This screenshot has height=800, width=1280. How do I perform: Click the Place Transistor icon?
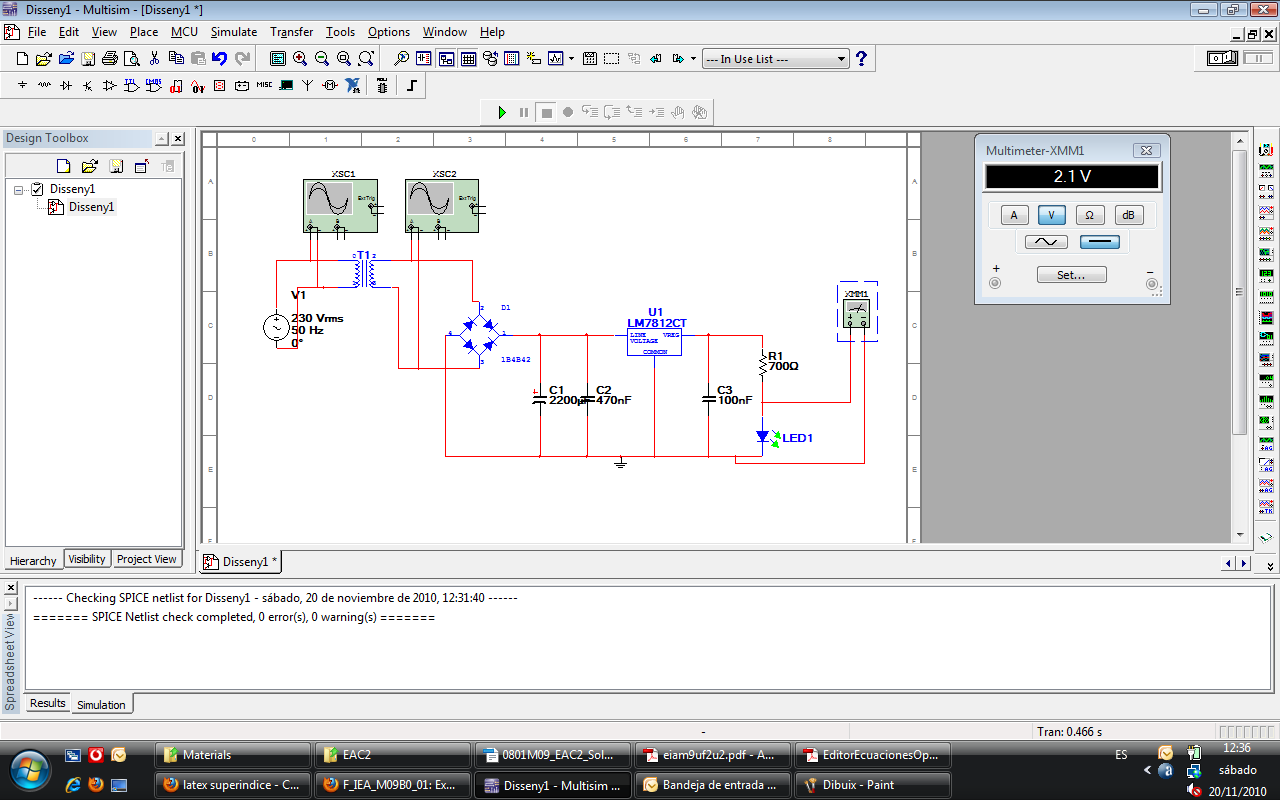point(88,86)
